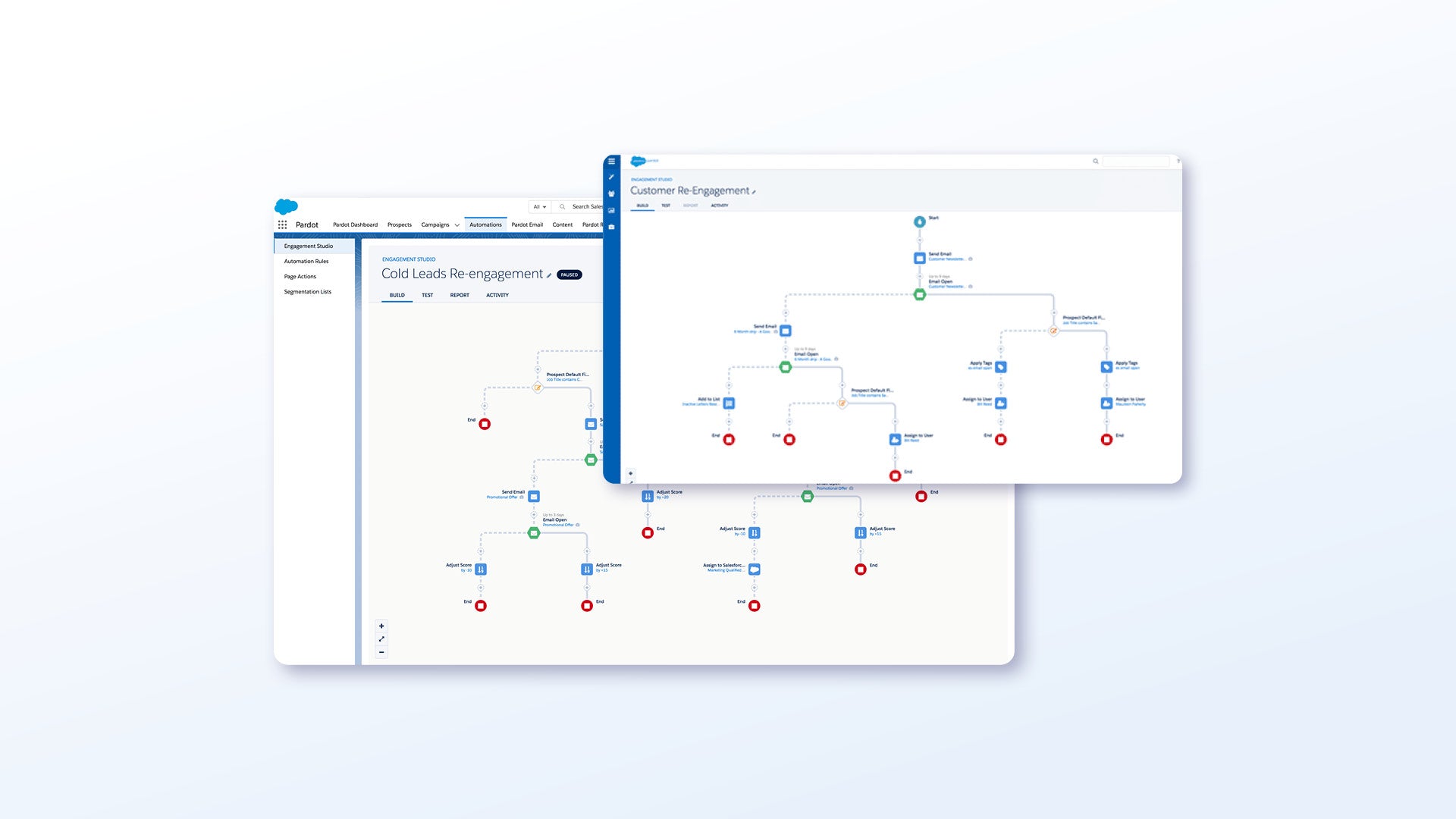
Task: Click the green Start node icon
Action: pos(920,221)
